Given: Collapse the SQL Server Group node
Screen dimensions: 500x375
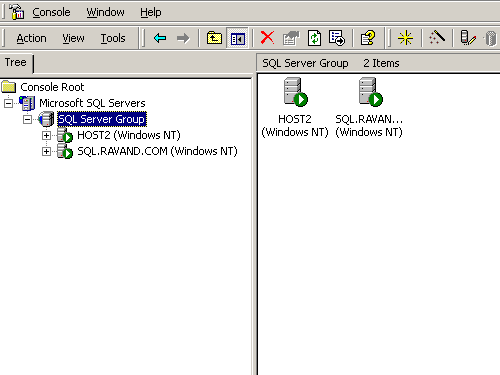Looking at the screenshot, I should (x=27, y=119).
